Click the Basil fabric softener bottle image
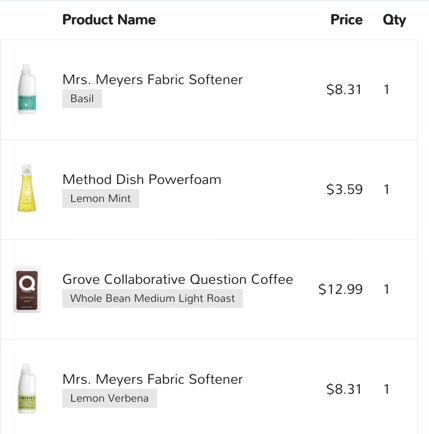Viewport: 429px width, 434px height. pos(27,89)
